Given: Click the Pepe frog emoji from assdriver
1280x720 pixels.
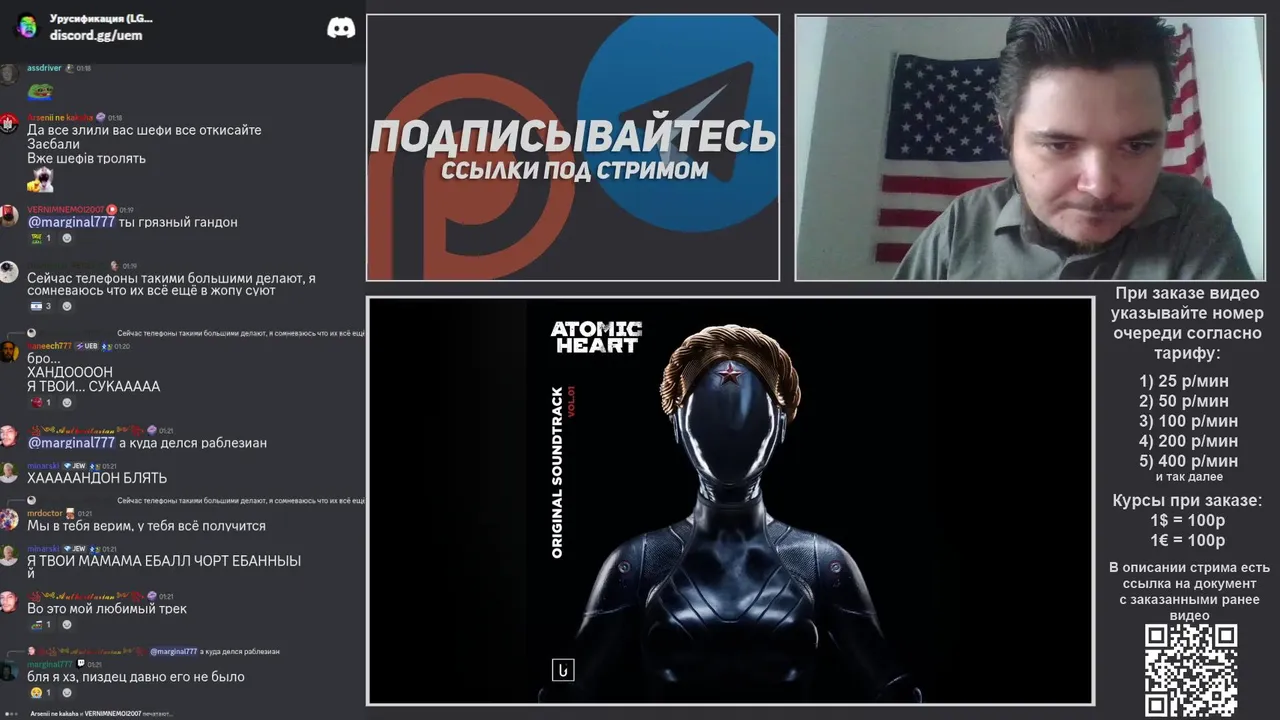Looking at the screenshot, I should tap(39, 93).
